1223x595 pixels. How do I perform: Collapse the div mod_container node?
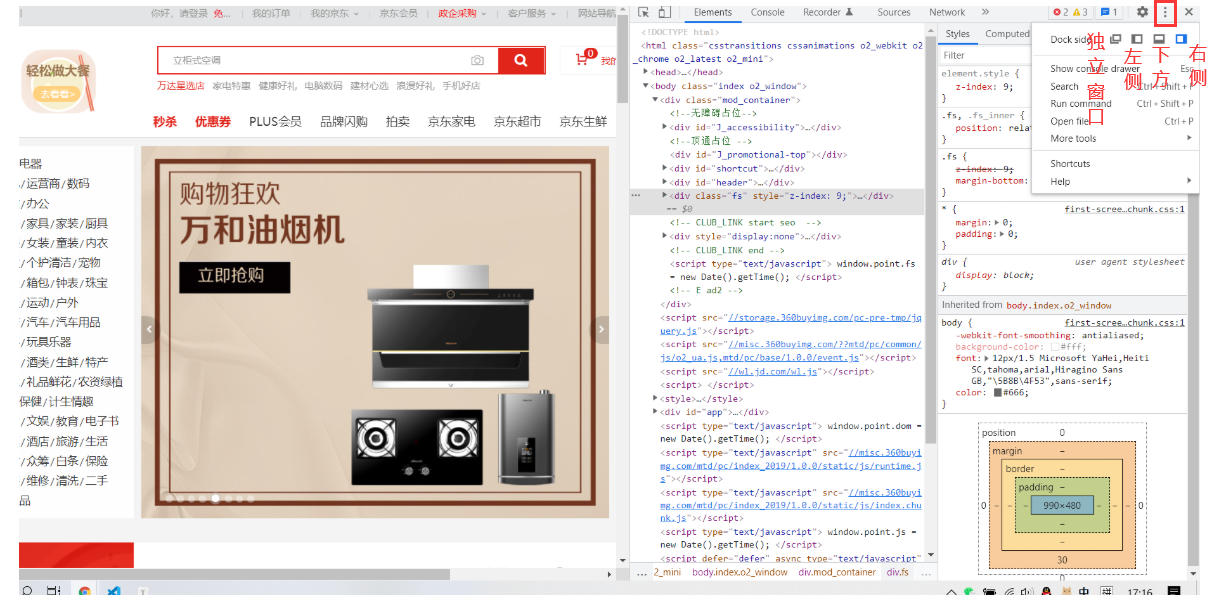656,100
